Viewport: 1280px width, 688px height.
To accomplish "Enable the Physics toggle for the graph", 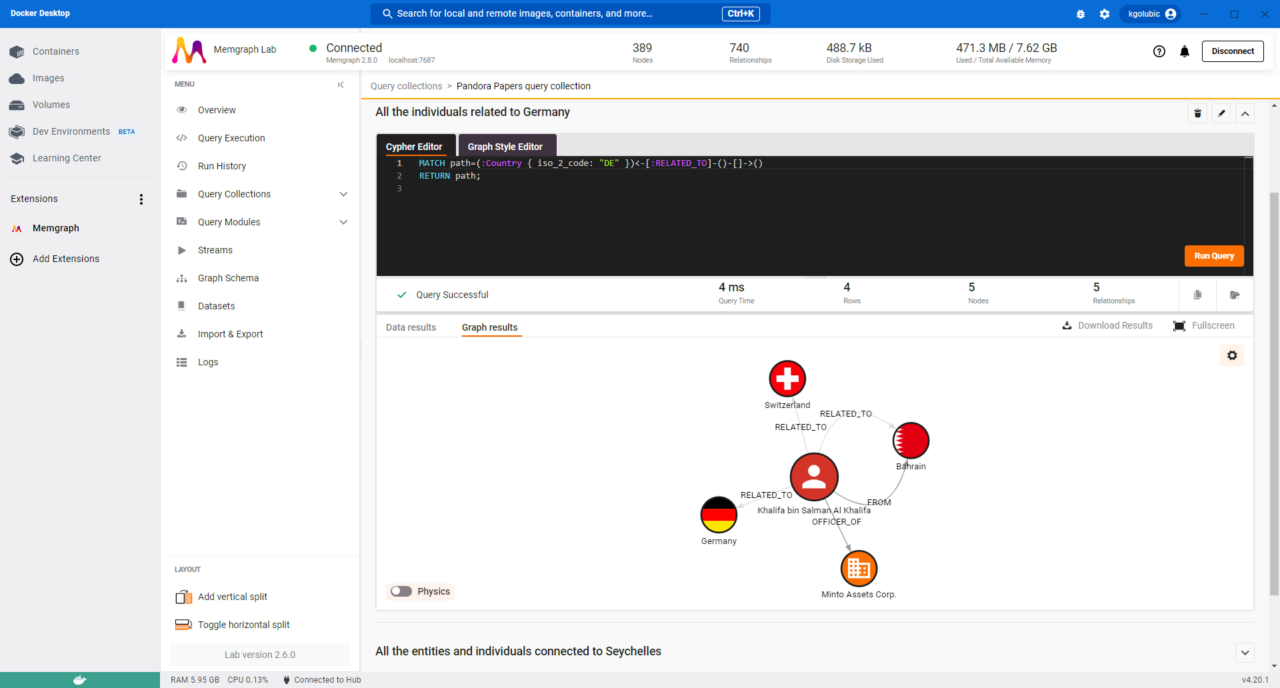I will [x=403, y=591].
